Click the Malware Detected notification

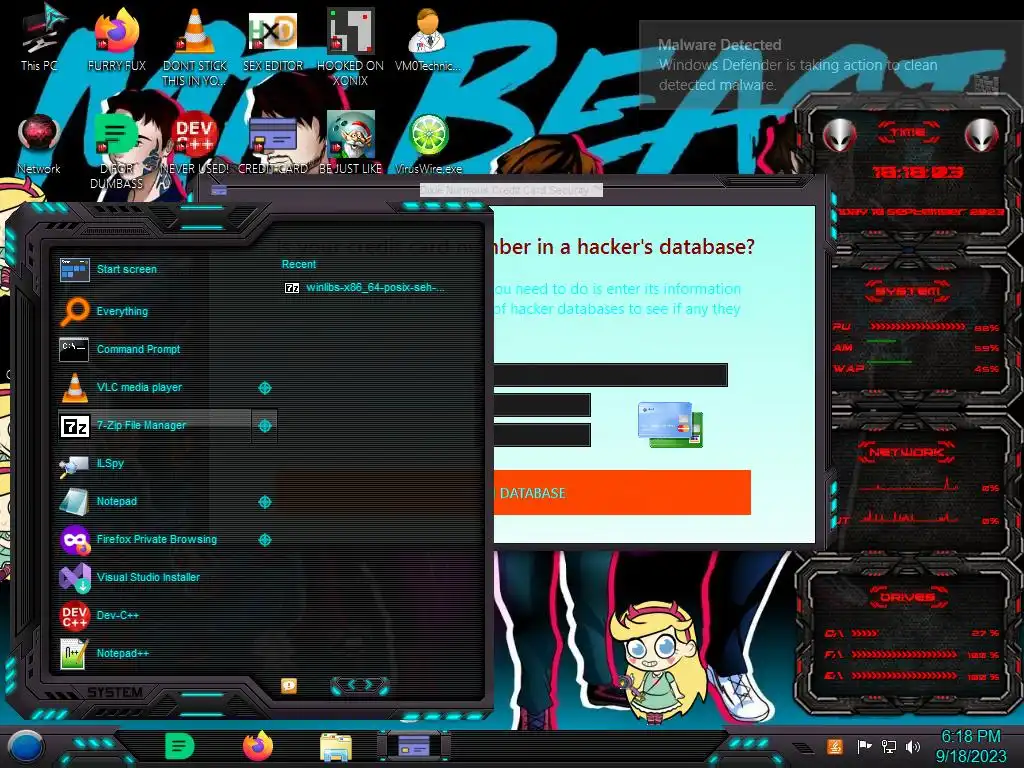click(x=829, y=65)
